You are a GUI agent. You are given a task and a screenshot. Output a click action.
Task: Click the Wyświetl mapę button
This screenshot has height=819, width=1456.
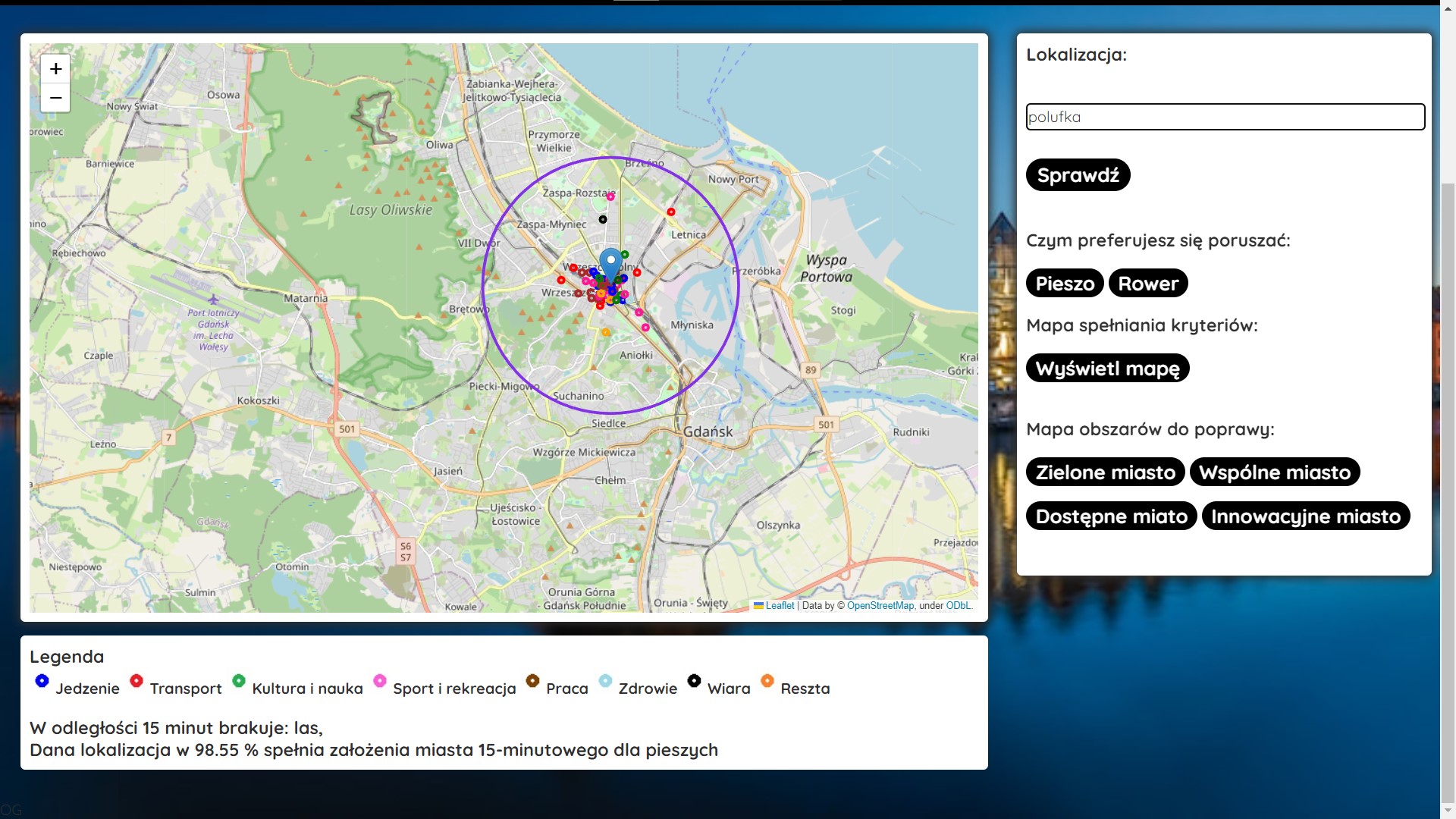[x=1107, y=369]
